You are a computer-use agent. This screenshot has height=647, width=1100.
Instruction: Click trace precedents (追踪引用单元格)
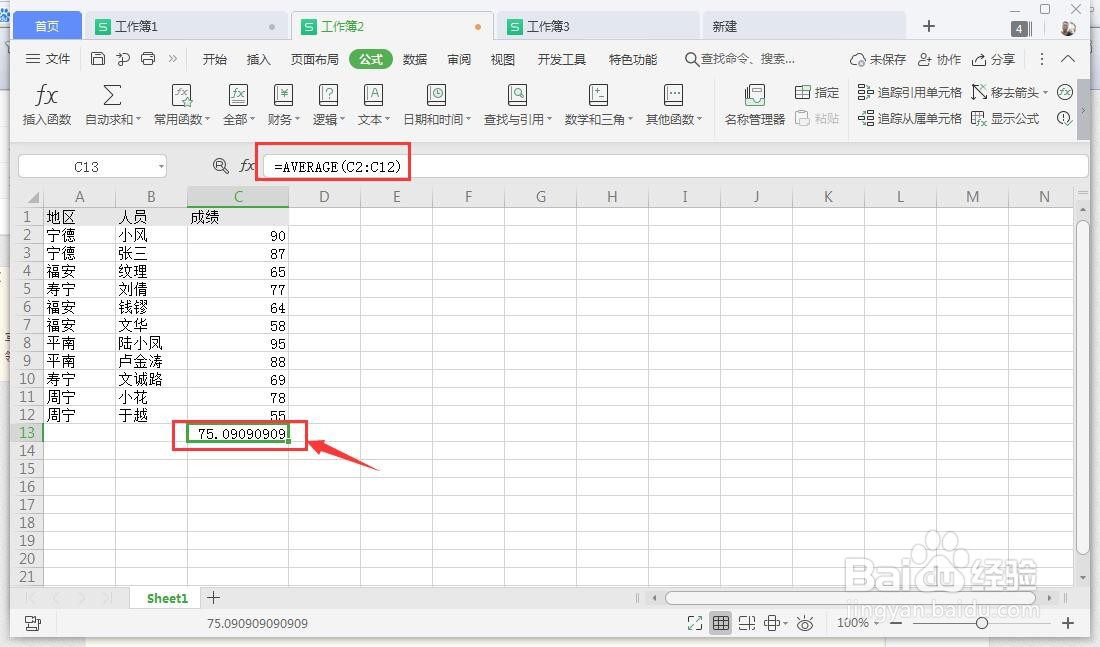coord(910,92)
